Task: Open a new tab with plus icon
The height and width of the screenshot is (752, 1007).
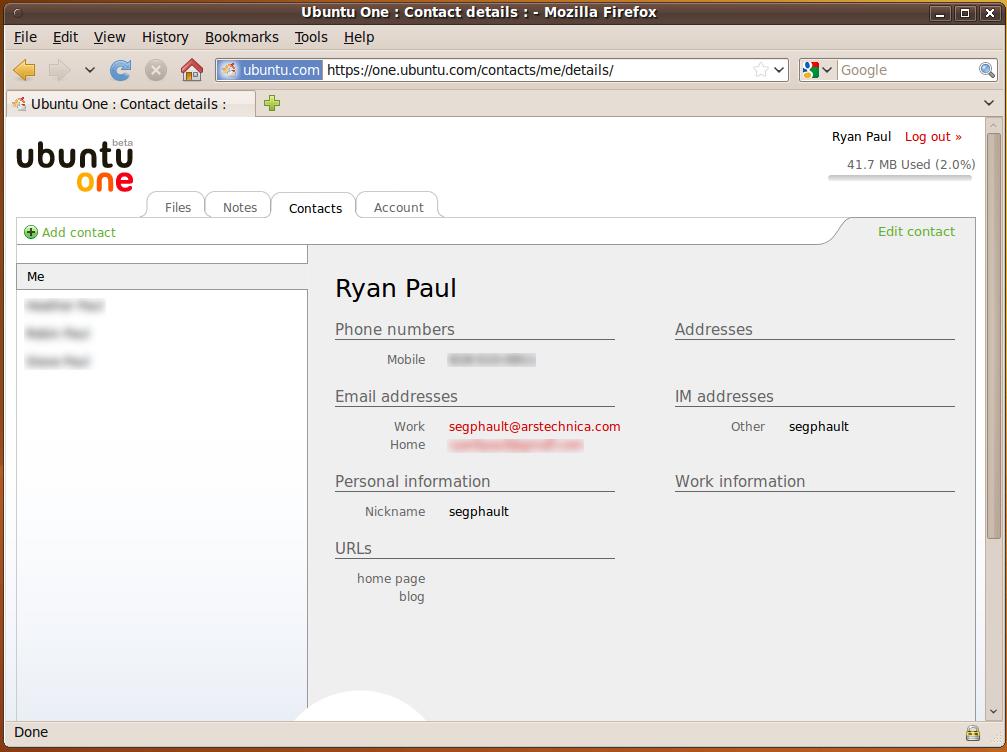Action: [x=272, y=103]
